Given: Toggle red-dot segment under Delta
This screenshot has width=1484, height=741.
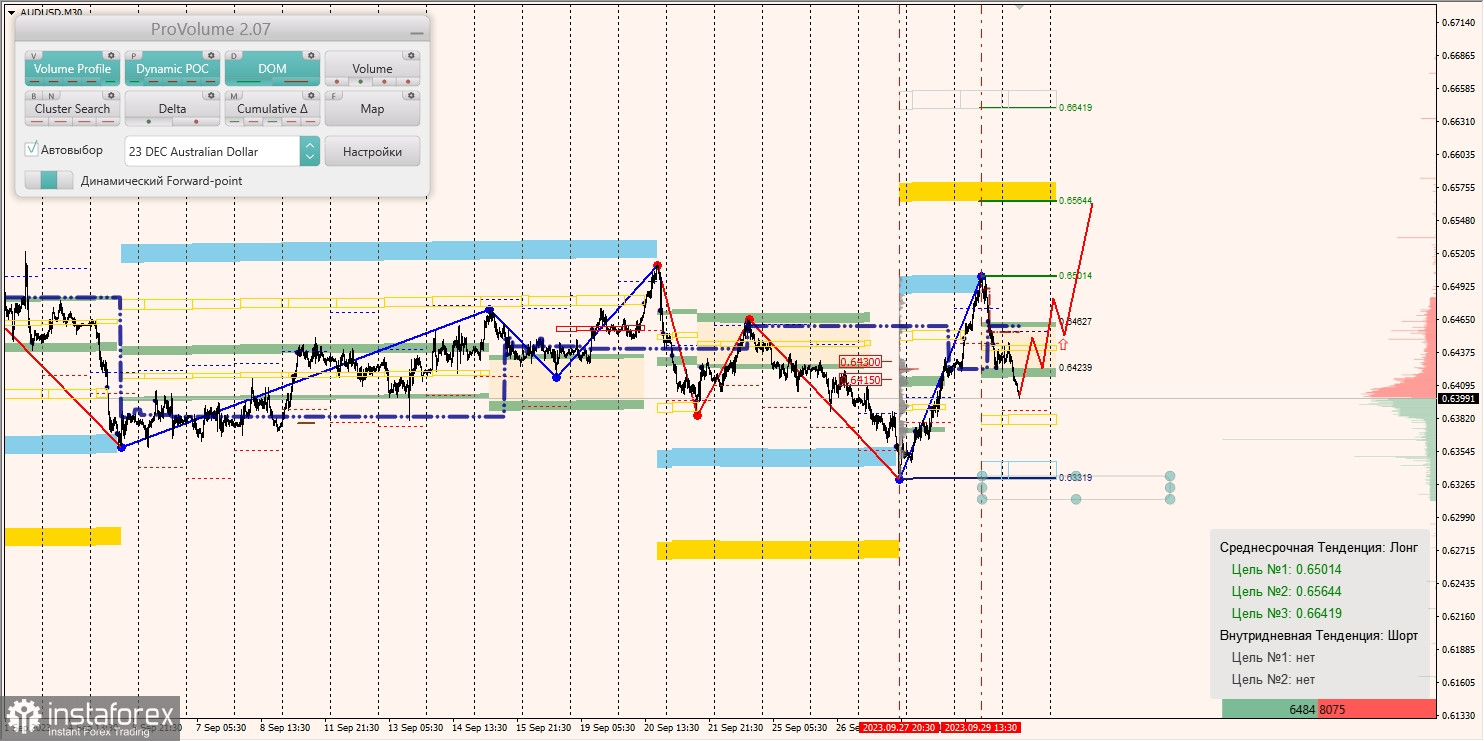Looking at the screenshot, I should (196, 122).
